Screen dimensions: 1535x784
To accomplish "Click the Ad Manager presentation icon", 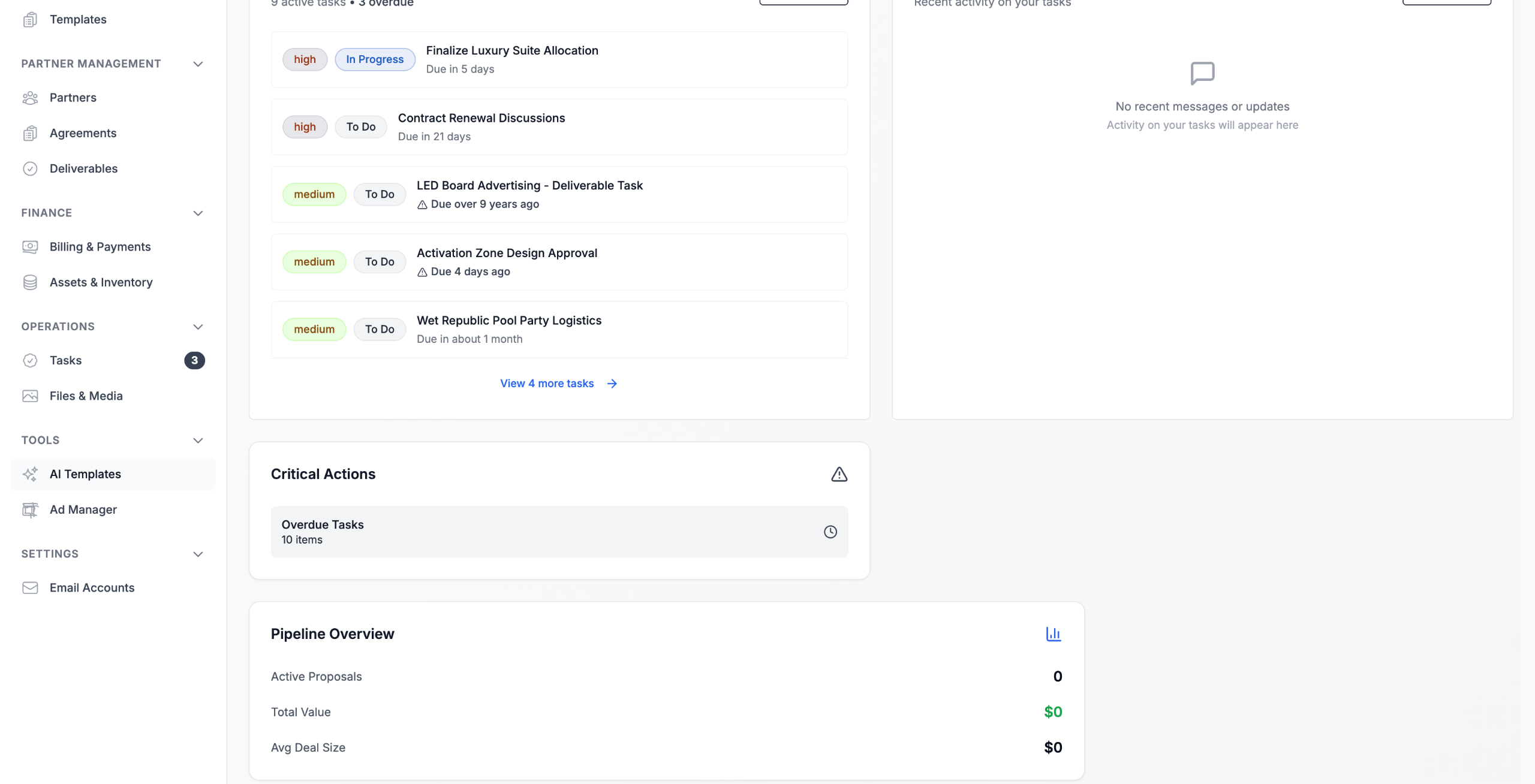I will click(30, 509).
